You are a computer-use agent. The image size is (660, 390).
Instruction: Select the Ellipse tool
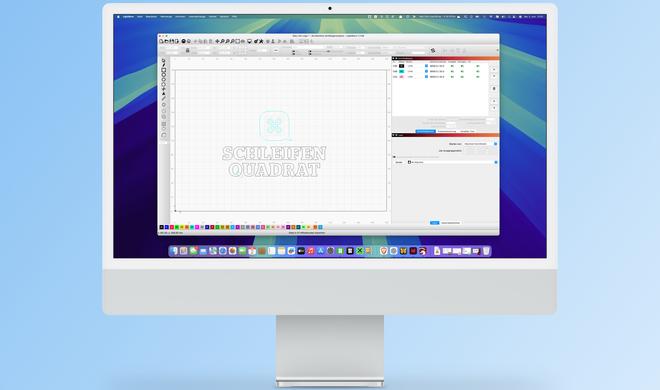click(x=163, y=75)
